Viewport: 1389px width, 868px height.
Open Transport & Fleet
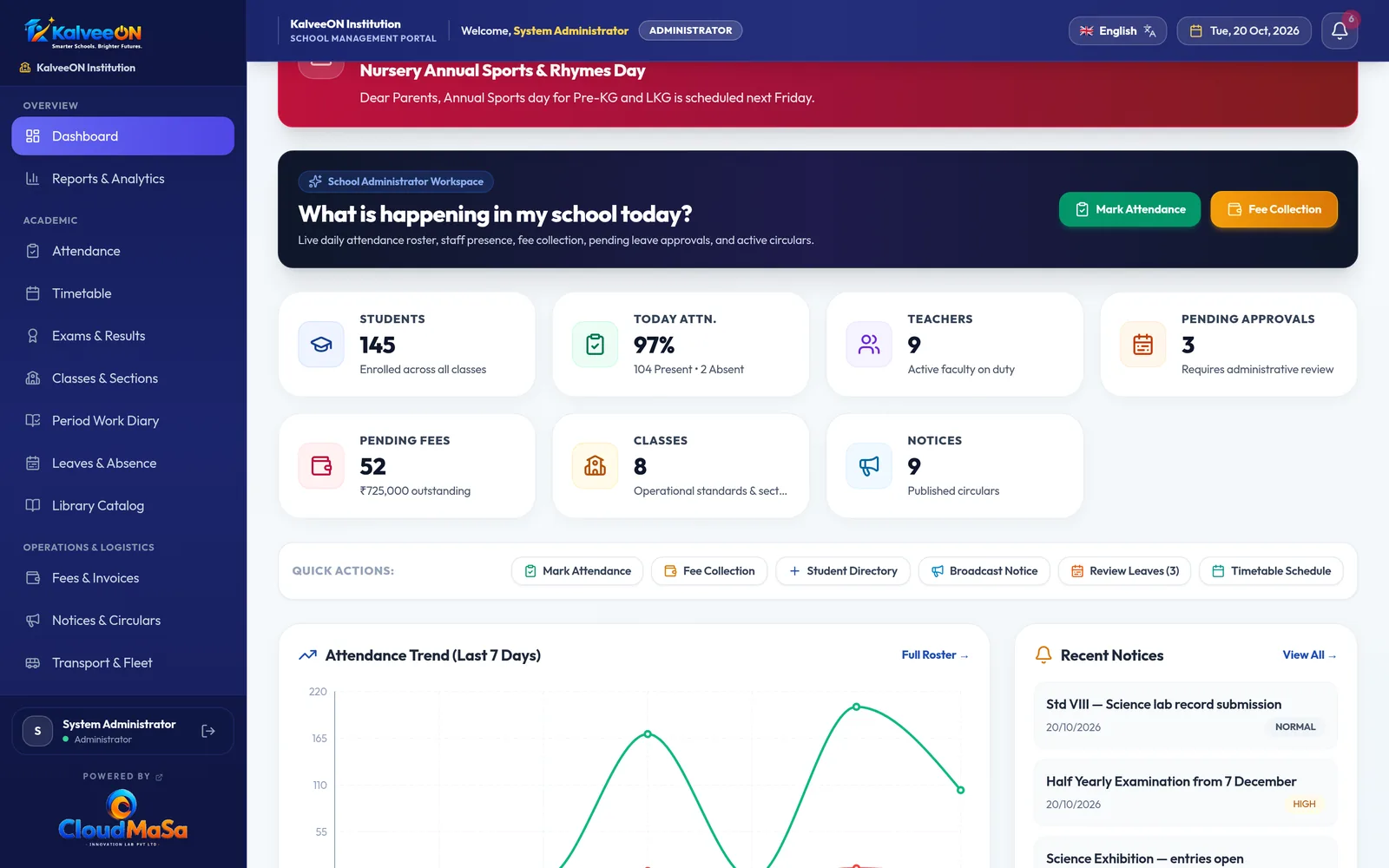point(122,663)
